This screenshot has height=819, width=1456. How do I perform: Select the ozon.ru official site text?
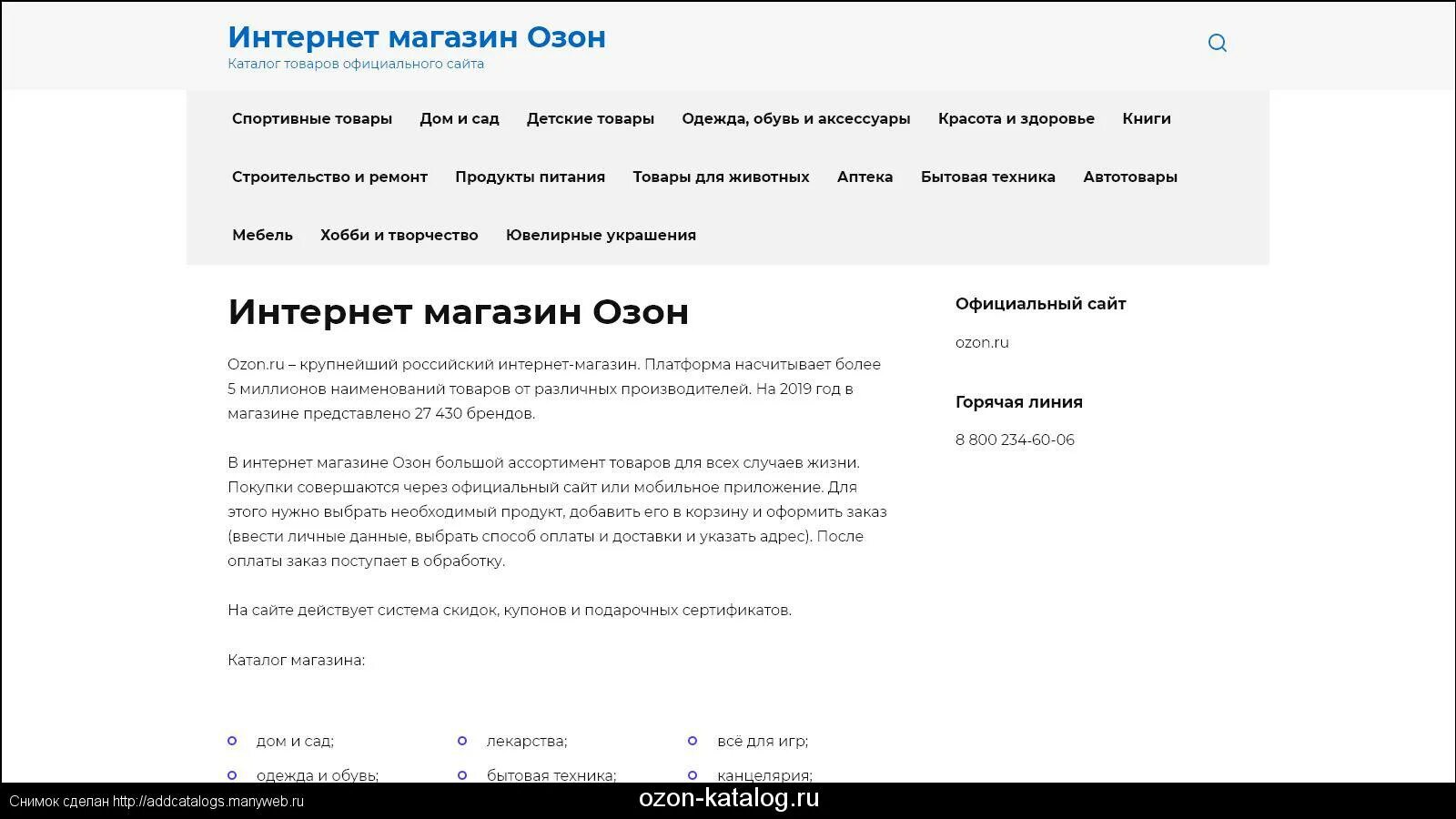click(x=982, y=342)
